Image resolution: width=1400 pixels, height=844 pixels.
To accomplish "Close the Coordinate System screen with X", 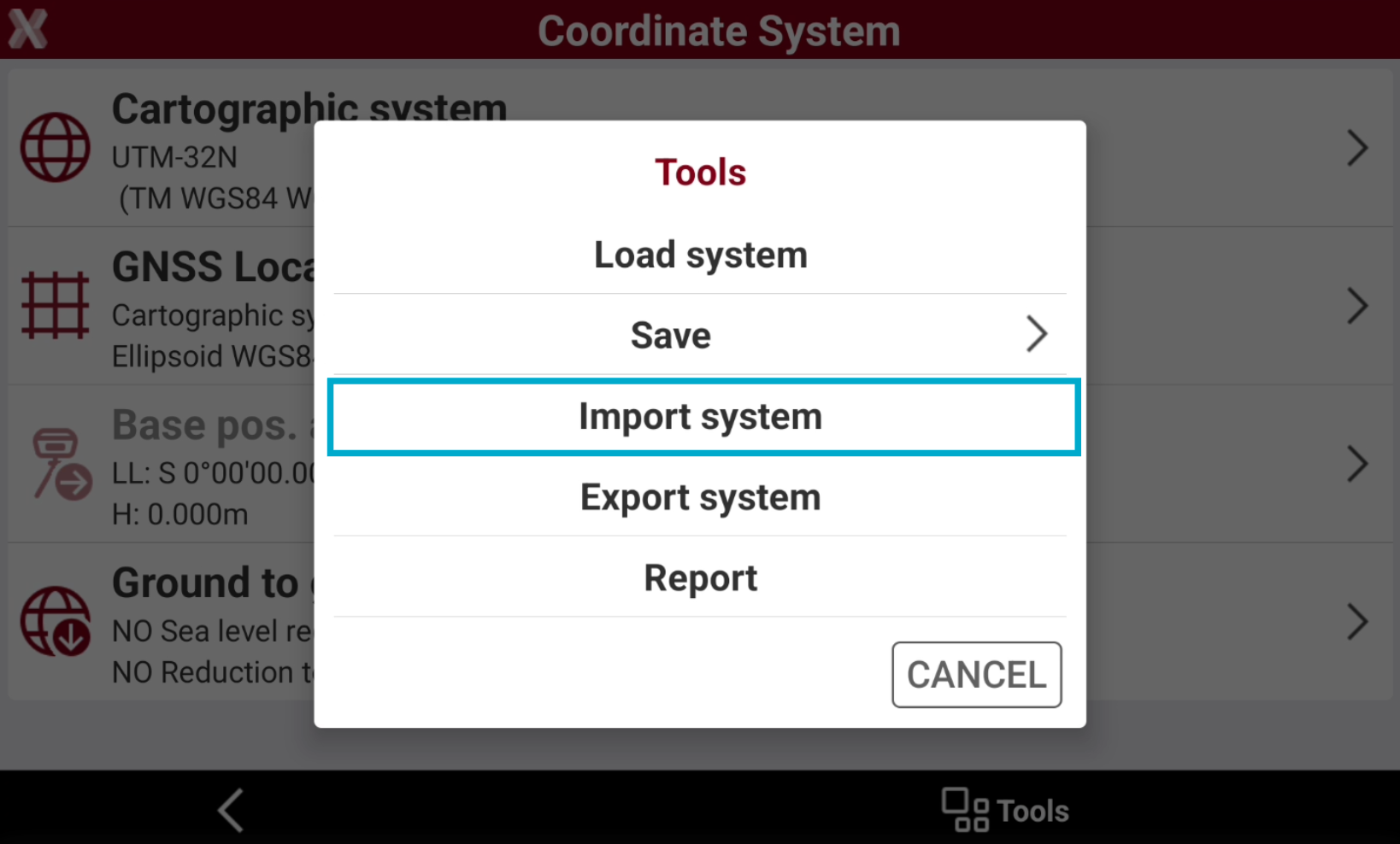I will pos(27,29).
